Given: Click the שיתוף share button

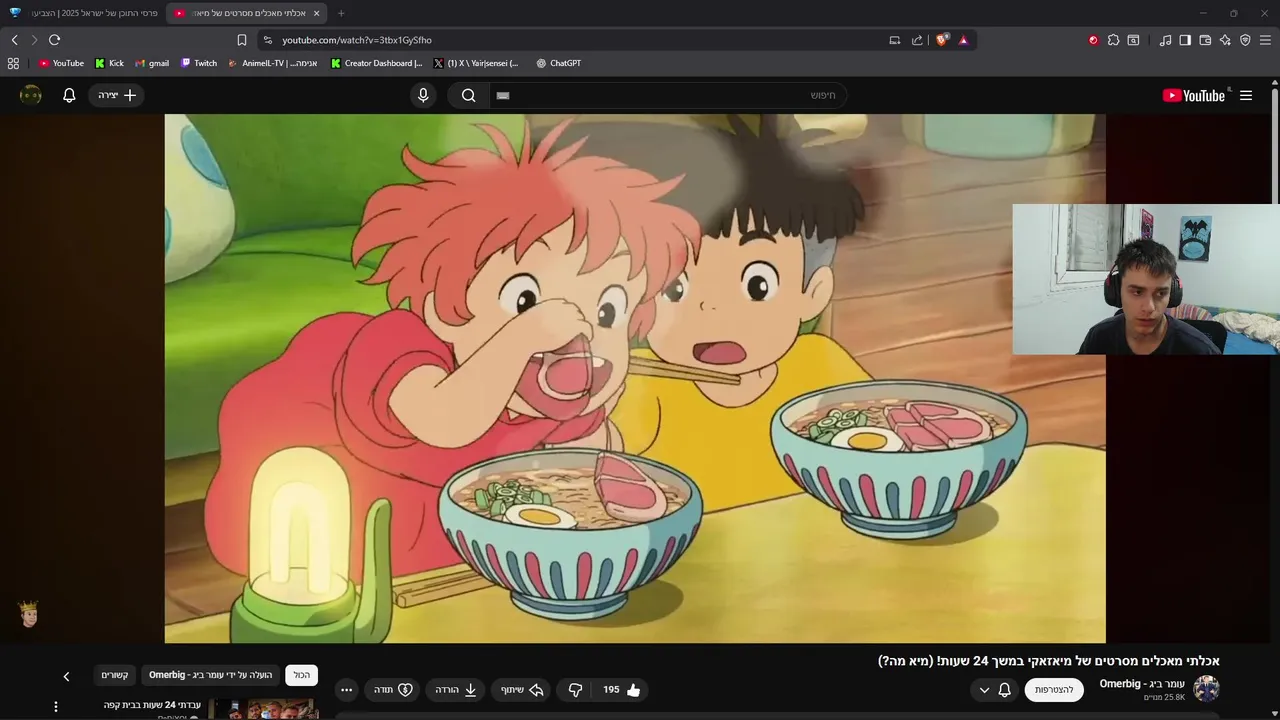Looking at the screenshot, I should (x=522, y=690).
